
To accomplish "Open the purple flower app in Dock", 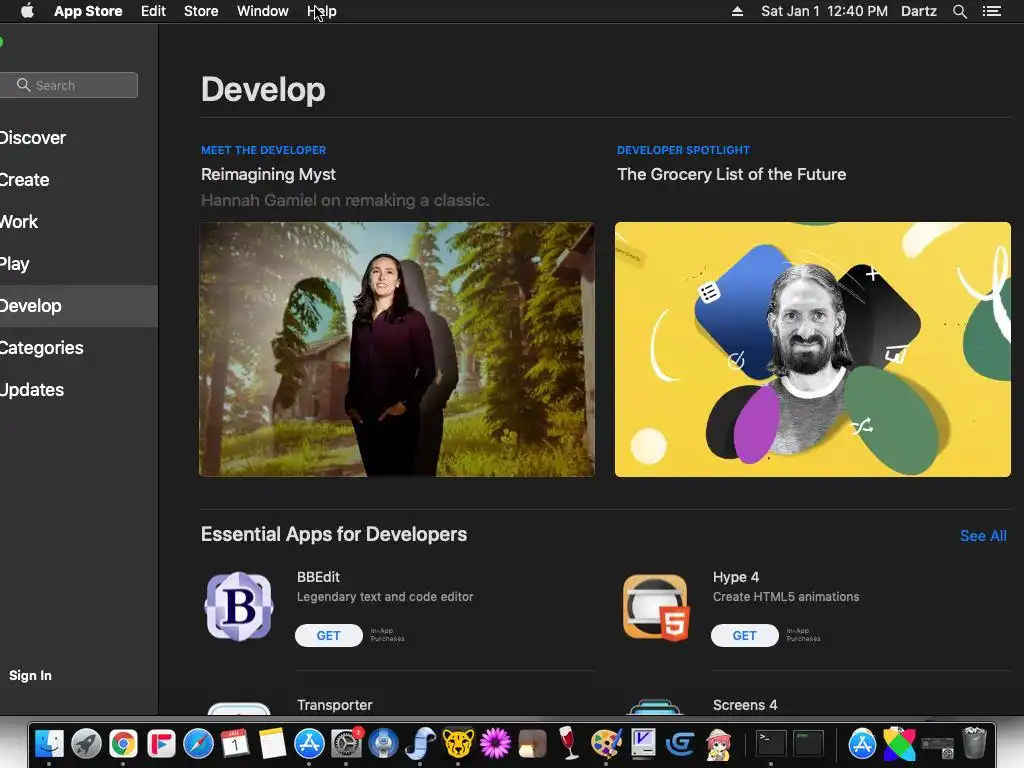I will [x=495, y=743].
